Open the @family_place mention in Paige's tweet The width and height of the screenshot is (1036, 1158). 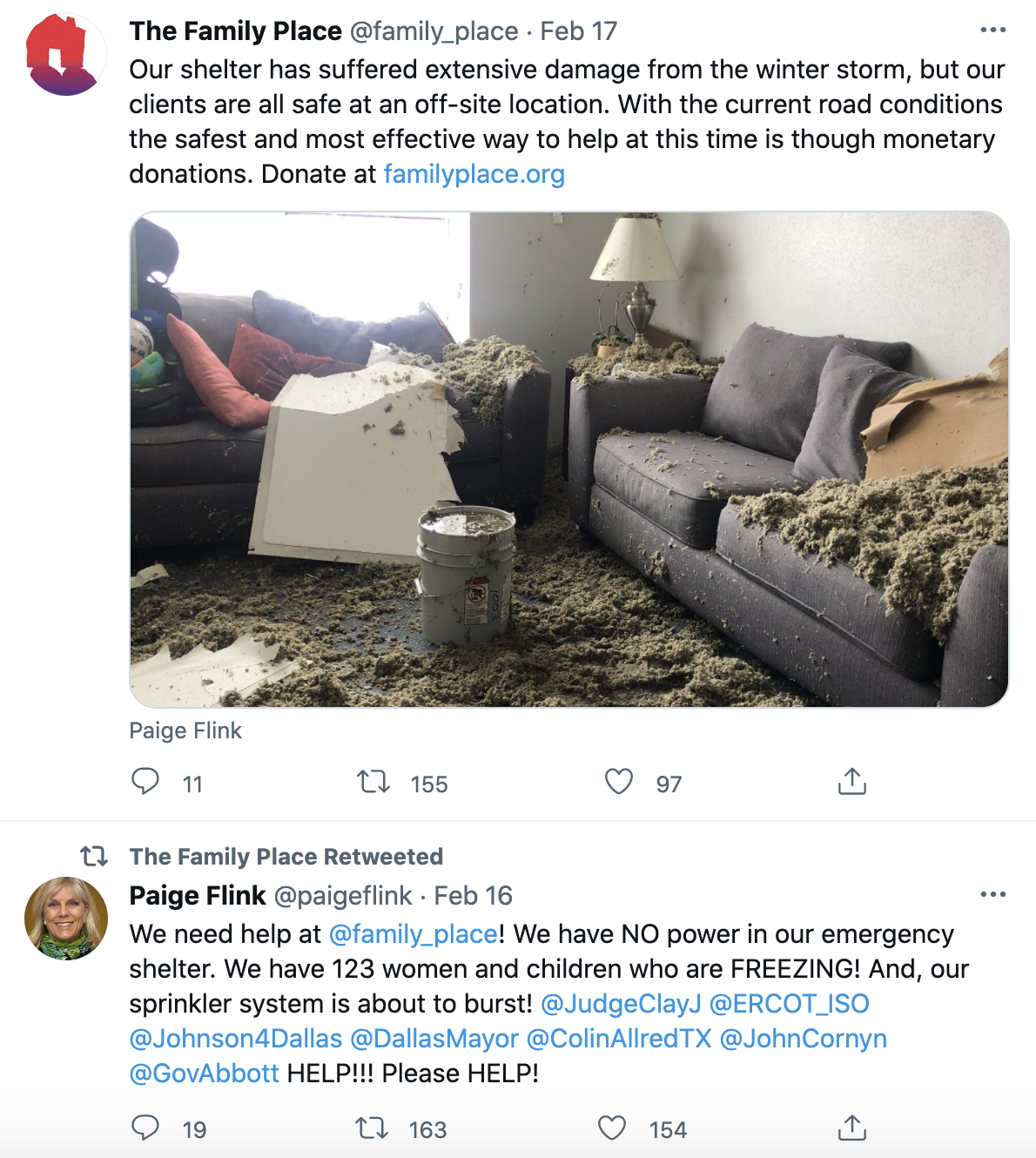point(414,934)
